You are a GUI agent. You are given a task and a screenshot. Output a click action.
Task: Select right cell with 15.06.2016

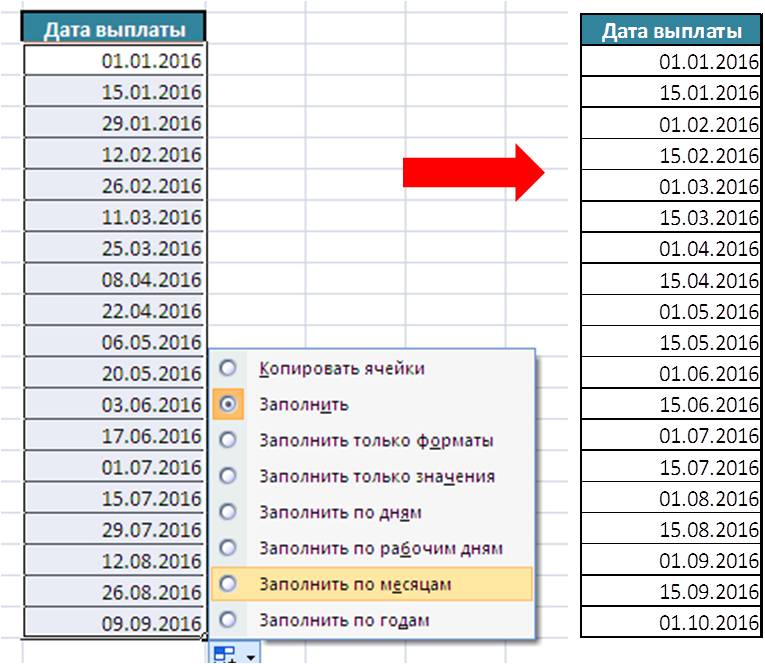tap(671, 404)
